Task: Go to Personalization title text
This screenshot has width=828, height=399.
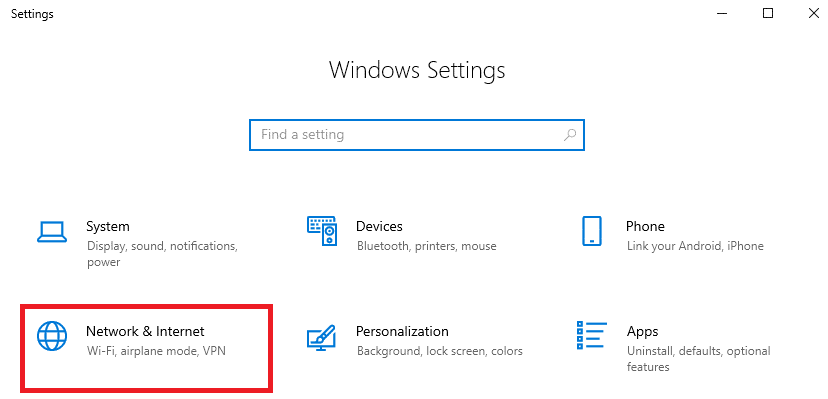Action: (402, 331)
